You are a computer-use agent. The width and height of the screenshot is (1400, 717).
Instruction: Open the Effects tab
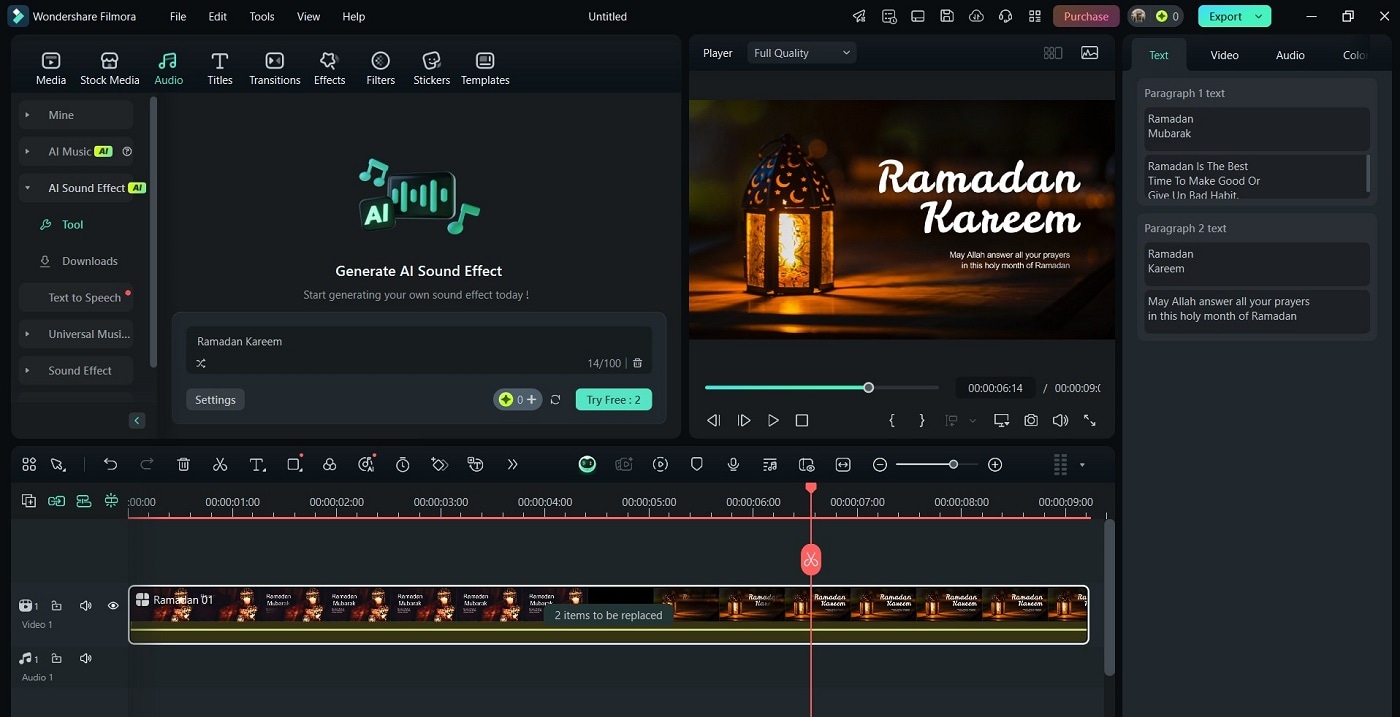pos(329,68)
